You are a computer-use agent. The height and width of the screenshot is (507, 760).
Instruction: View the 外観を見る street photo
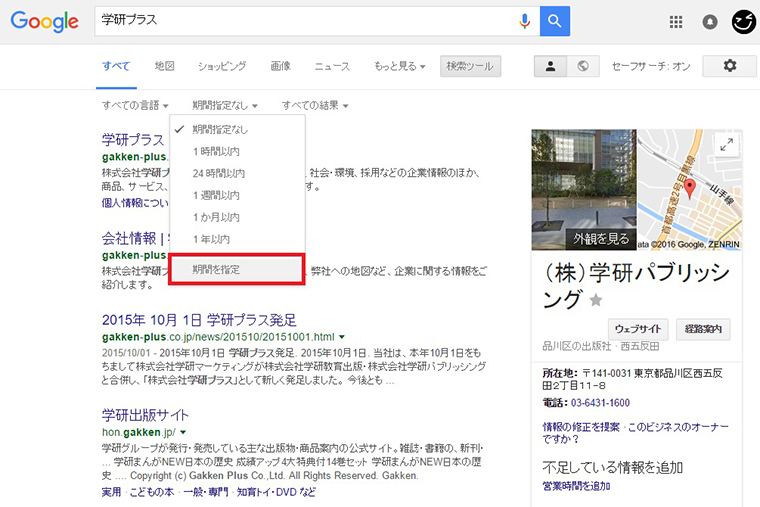tap(584, 190)
